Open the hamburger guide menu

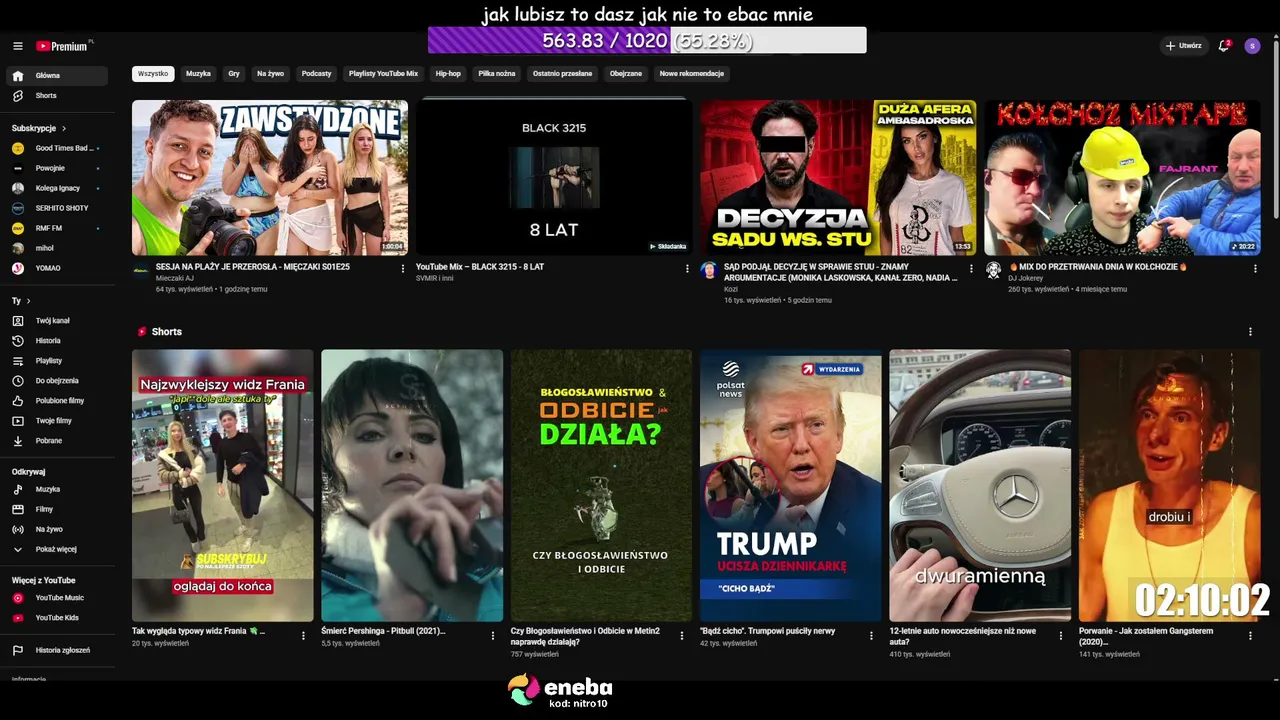(x=18, y=46)
